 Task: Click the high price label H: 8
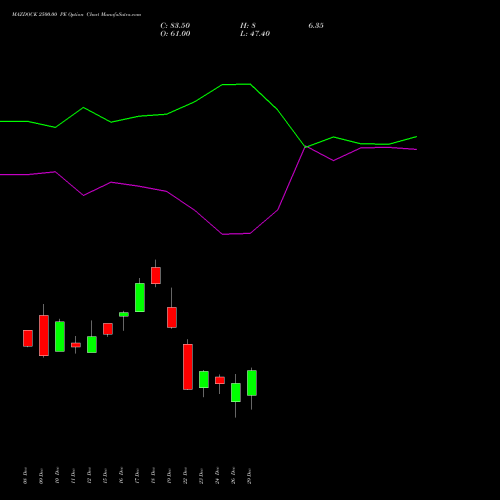248,26
